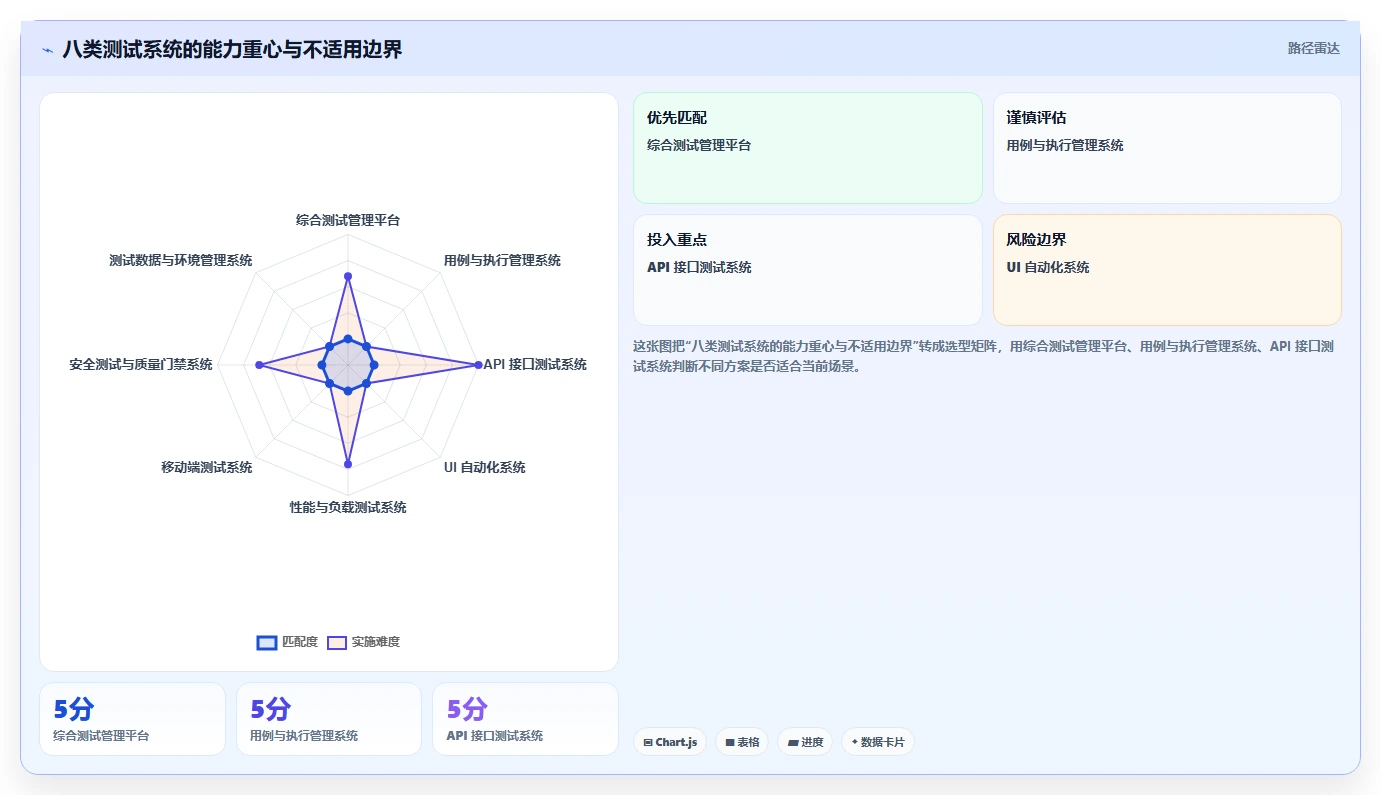Click the radar axis label 安全测试与质量门禁系统
This screenshot has width=1381, height=795.
click(141, 364)
